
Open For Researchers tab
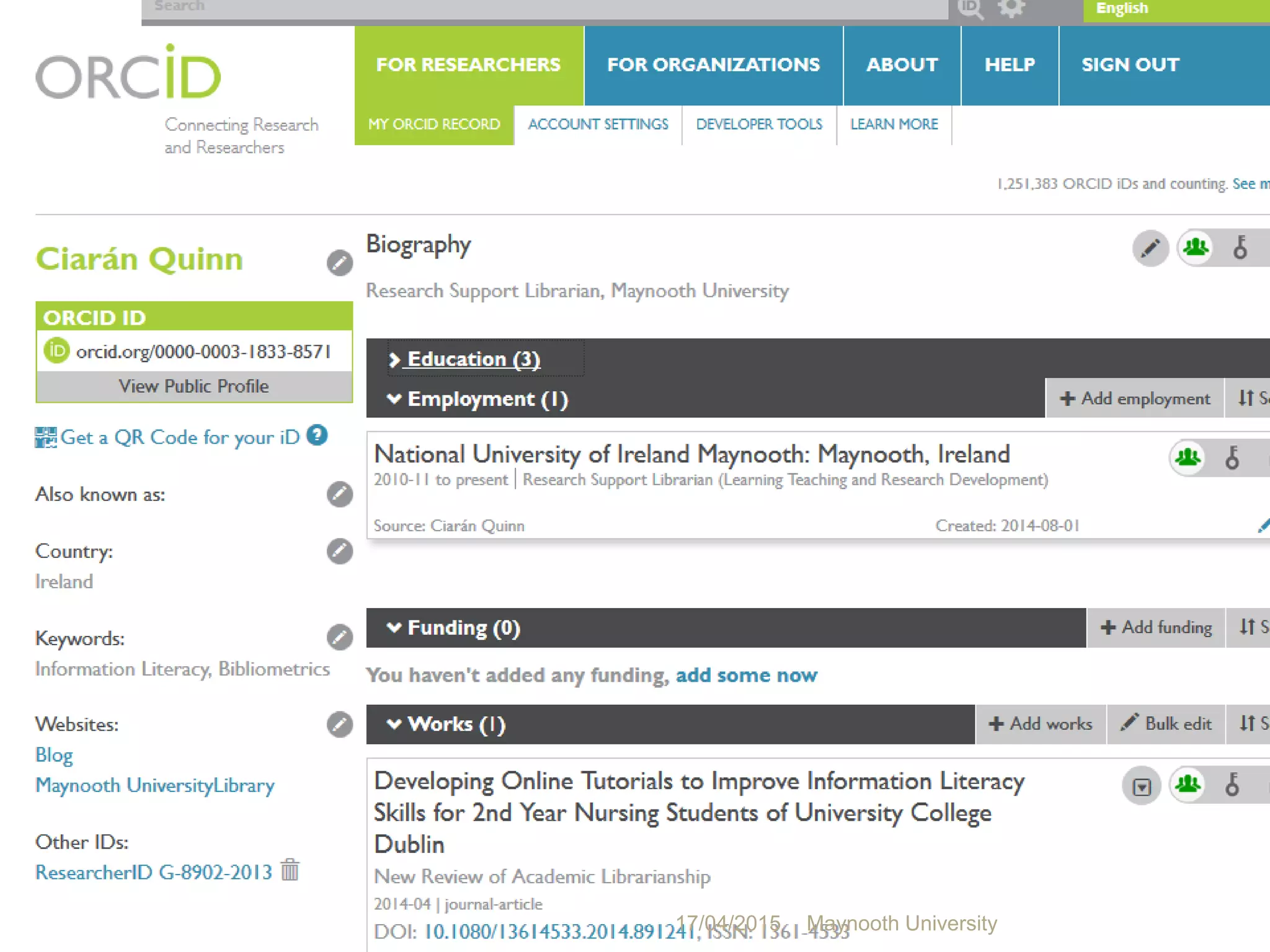pos(469,65)
